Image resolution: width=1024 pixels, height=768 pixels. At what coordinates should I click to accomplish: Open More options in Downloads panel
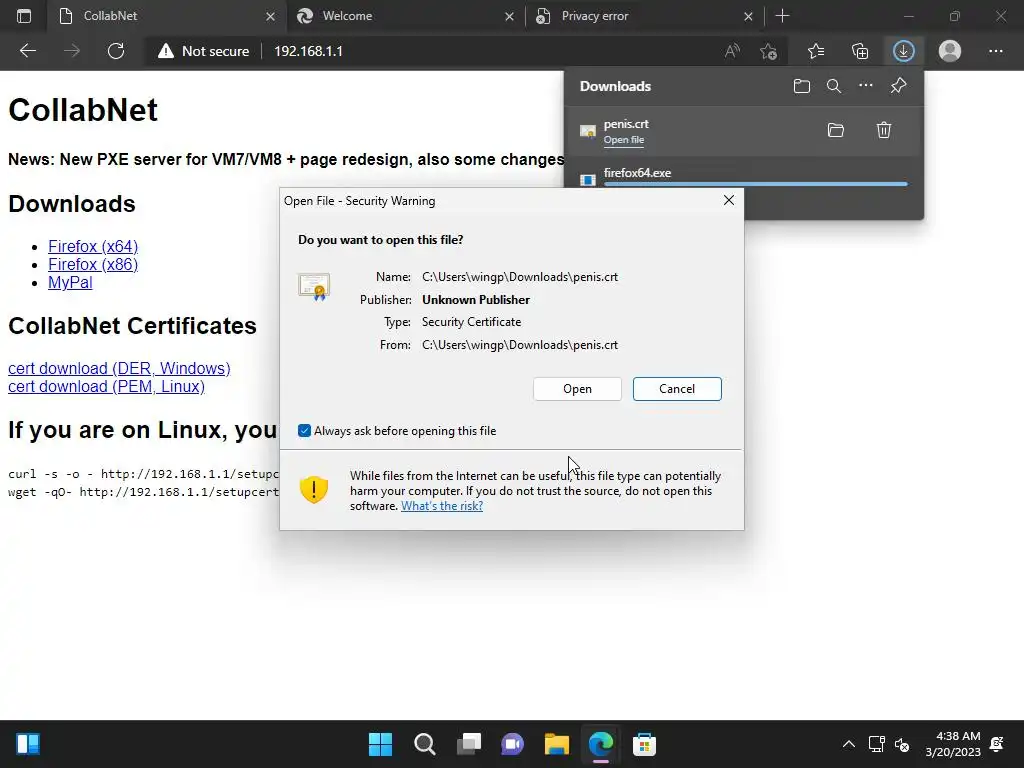click(x=866, y=86)
